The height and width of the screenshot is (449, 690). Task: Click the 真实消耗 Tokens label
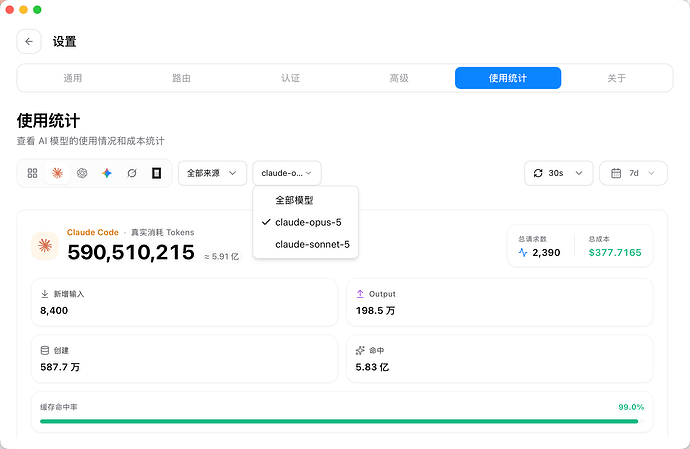point(162,232)
